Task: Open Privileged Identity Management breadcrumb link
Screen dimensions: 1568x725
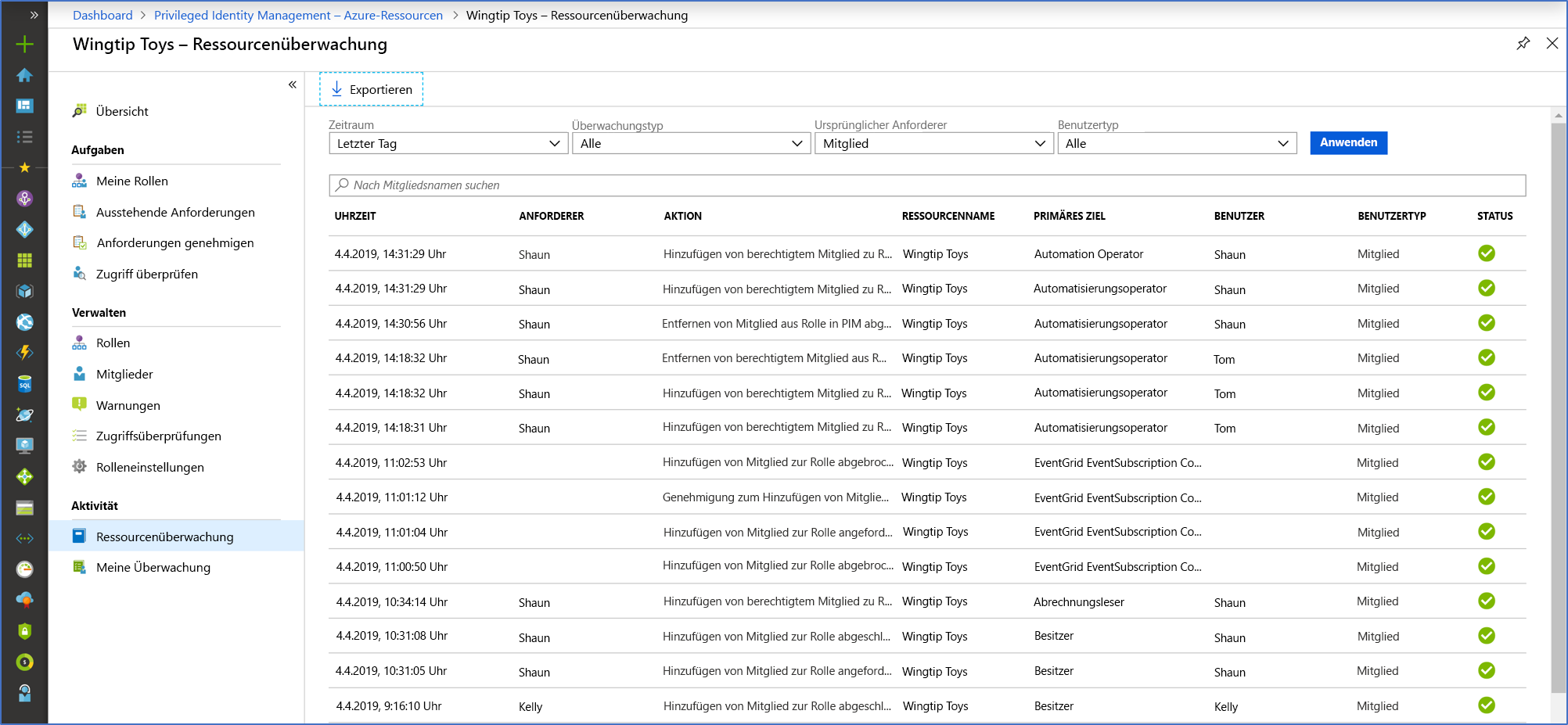Action: point(298,15)
